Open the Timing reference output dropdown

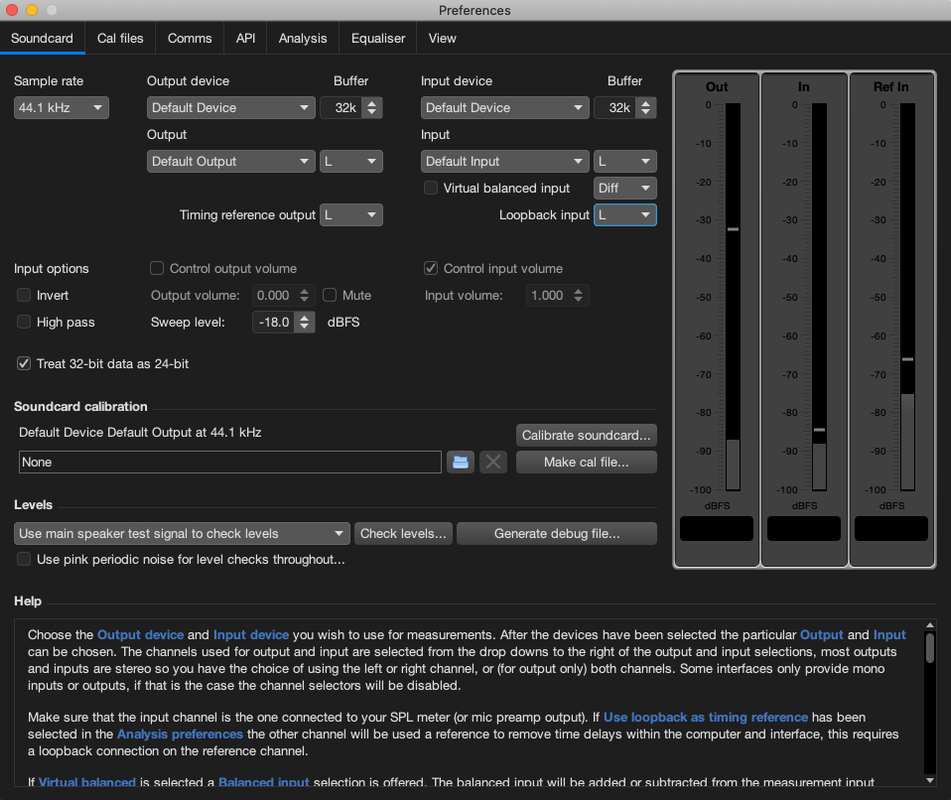tap(351, 215)
